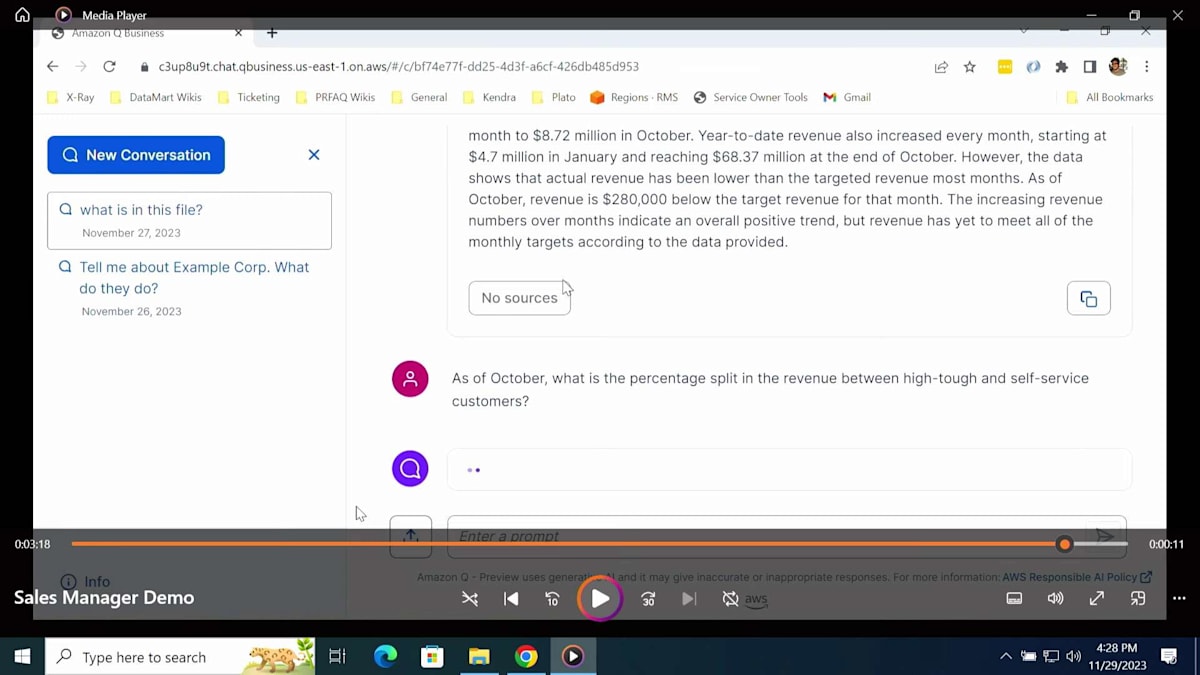Switch to Chrome in taskbar
The height and width of the screenshot is (675, 1200).
(x=526, y=657)
